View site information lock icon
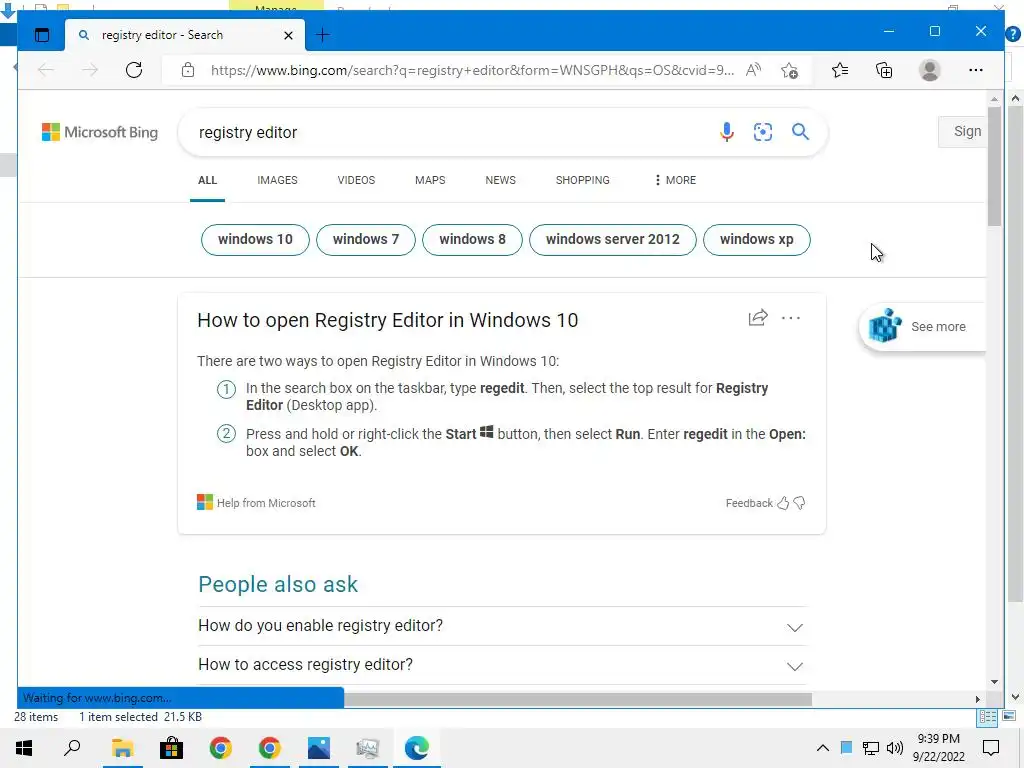 [188, 70]
